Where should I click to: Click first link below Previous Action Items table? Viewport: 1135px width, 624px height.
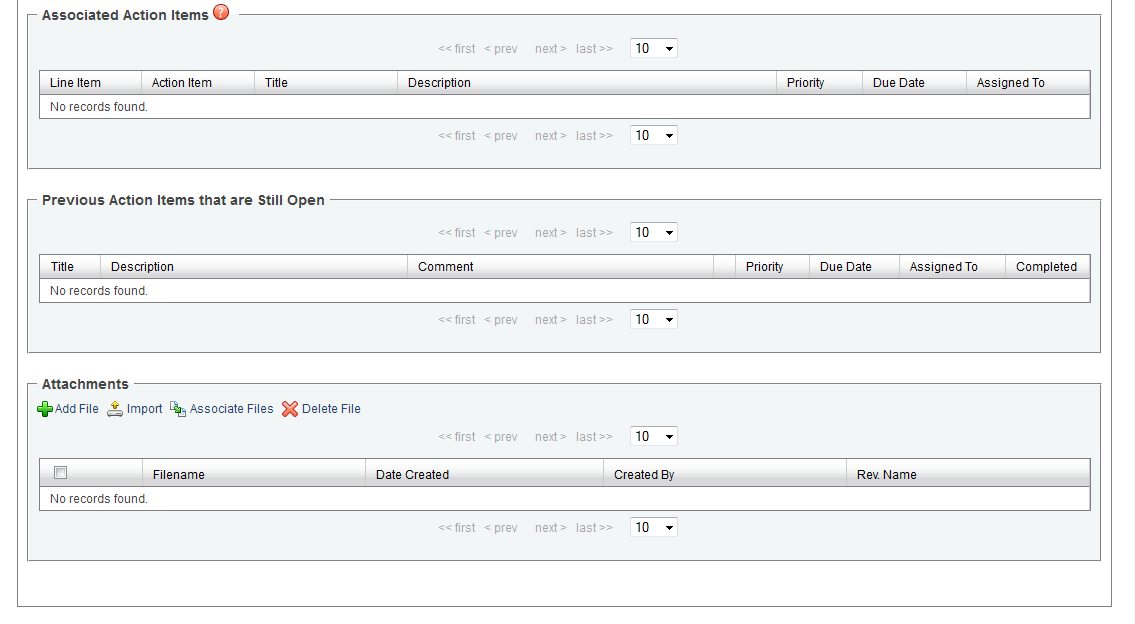457,319
